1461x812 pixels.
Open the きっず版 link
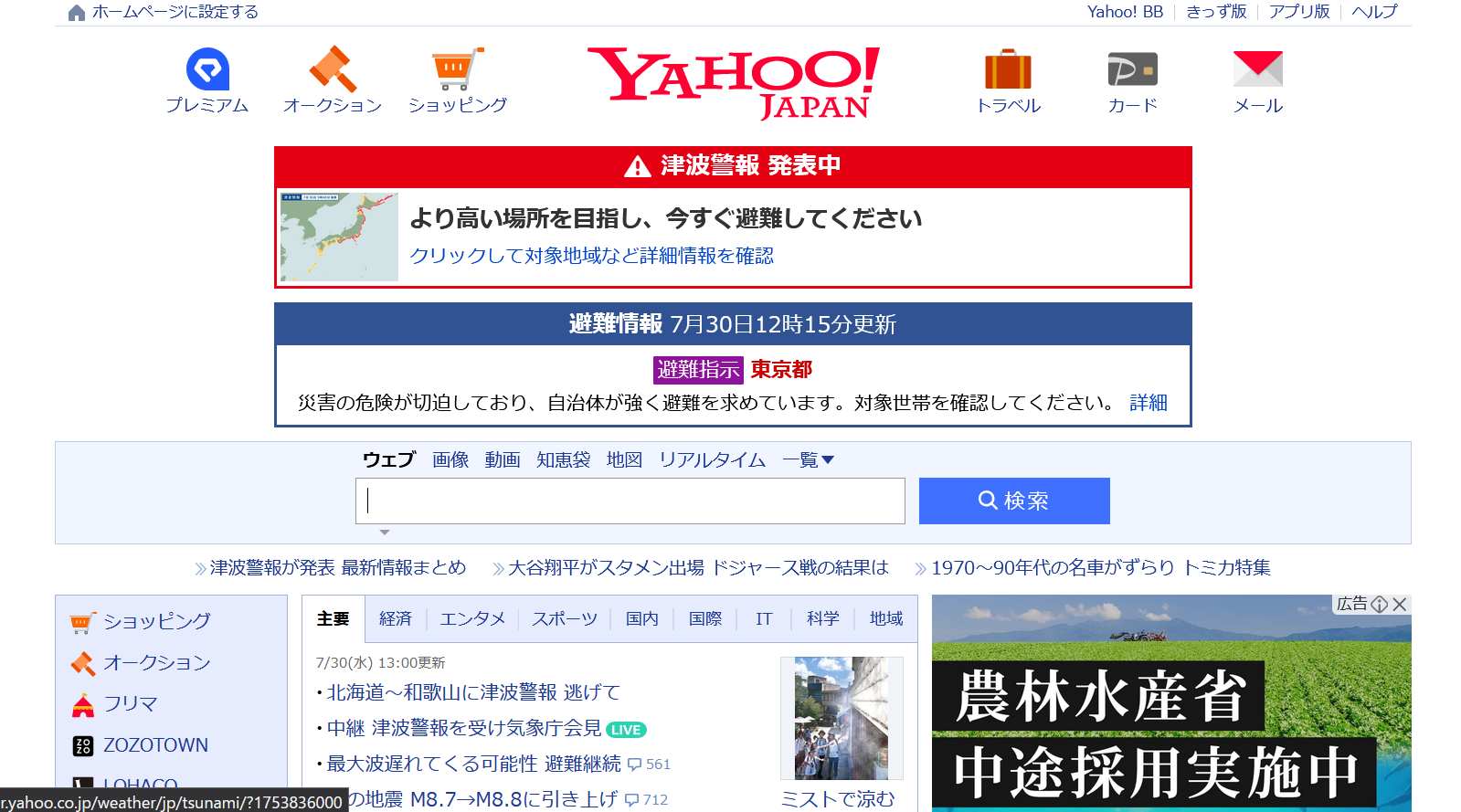1216,12
